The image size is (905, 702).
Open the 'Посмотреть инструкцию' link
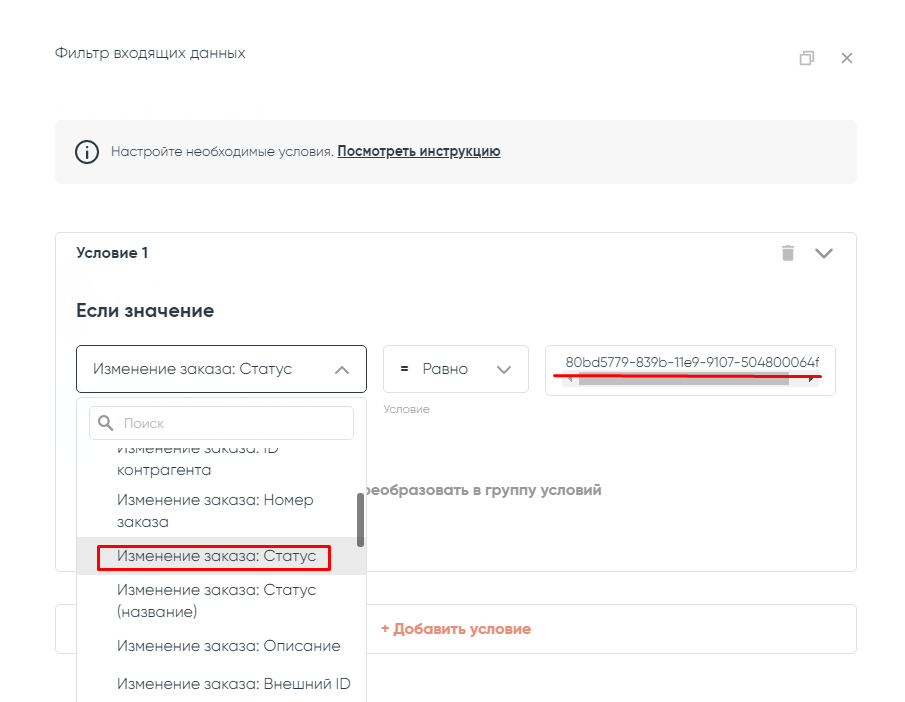tap(418, 152)
